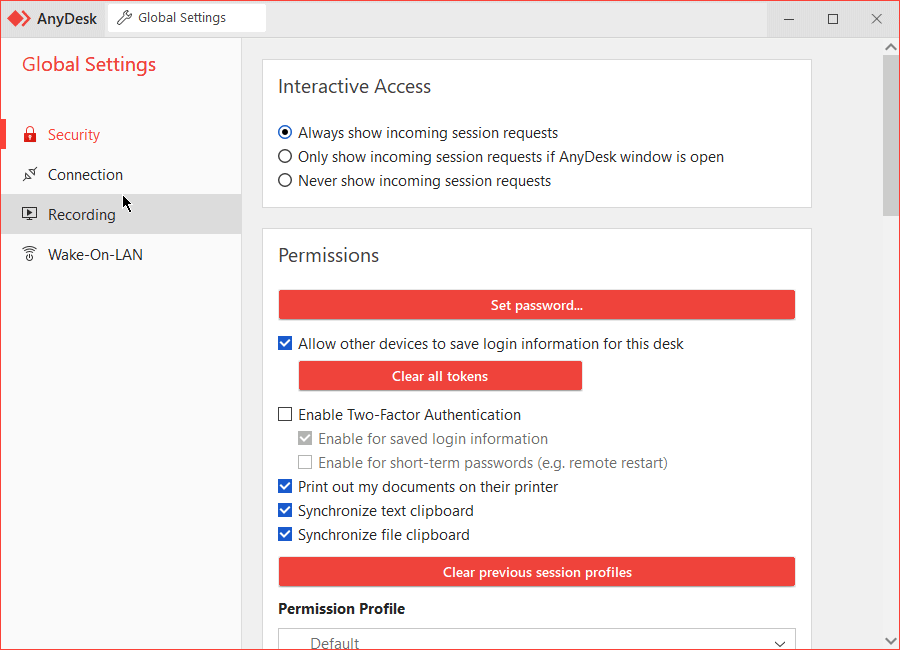
Task: Go to Recording settings
Action: click(121, 214)
